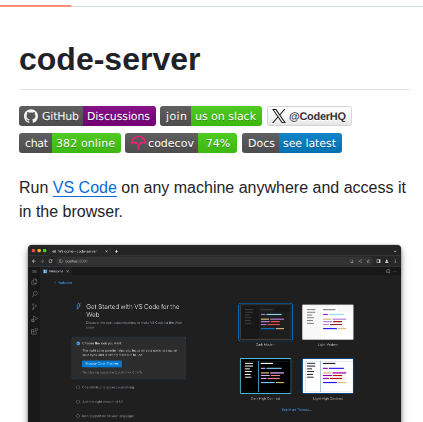Image resolution: width=423 pixels, height=422 pixels.
Task: Open the GitHub Discussions badge
Action: (87, 116)
